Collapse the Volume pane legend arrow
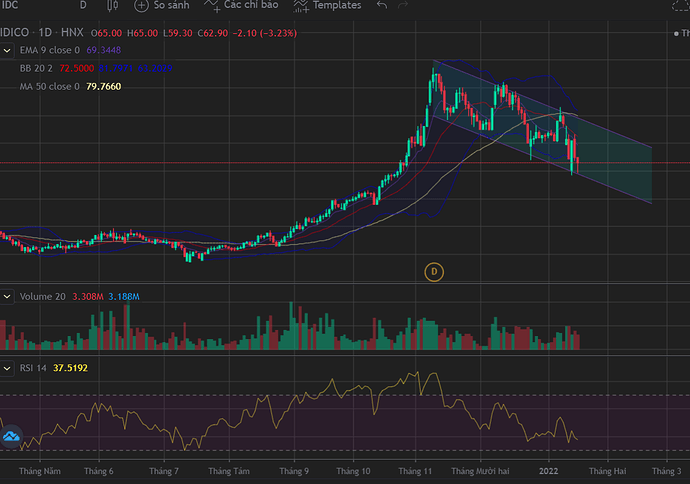The image size is (690, 484). tap(6, 297)
